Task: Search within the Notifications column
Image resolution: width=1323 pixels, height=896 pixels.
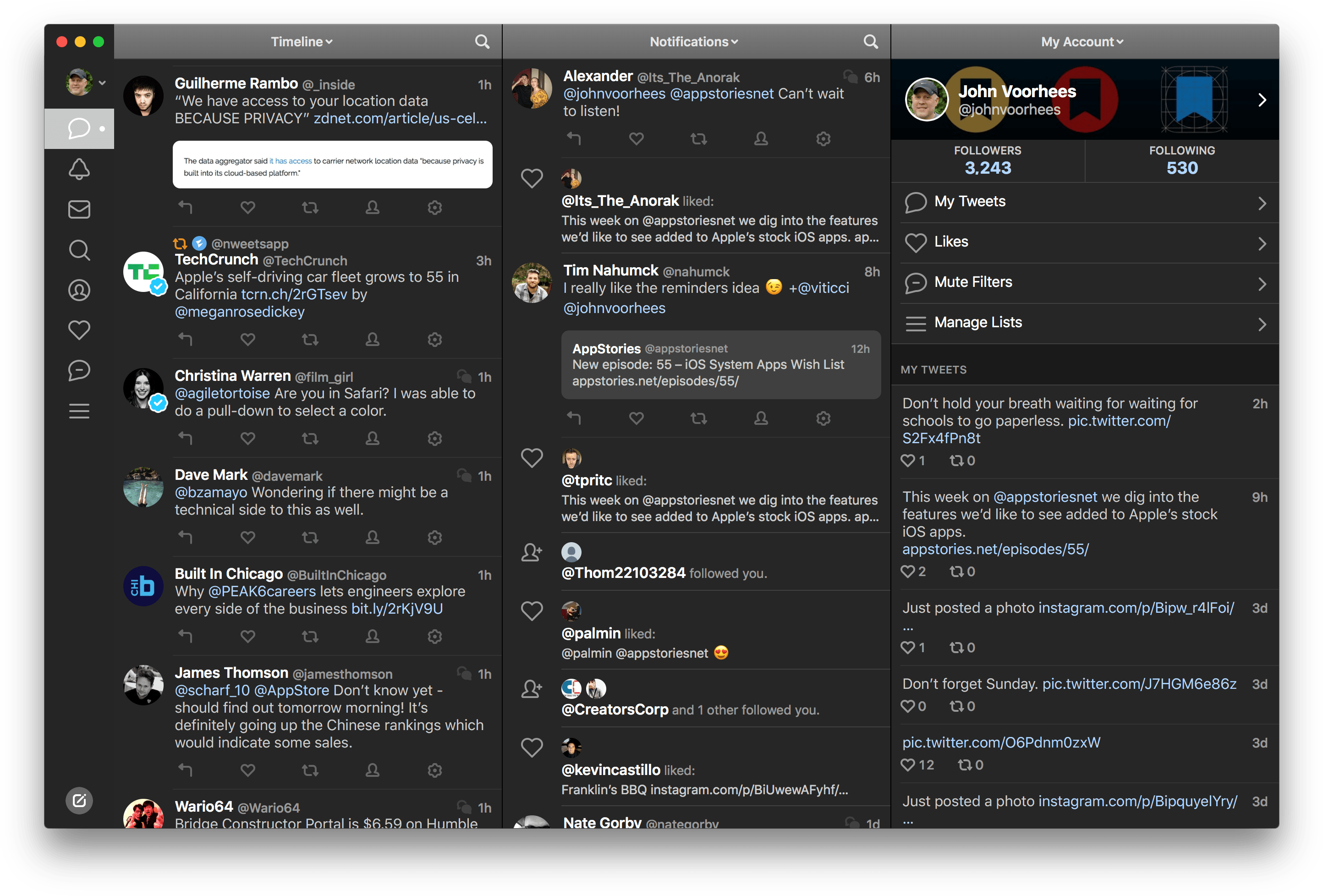Action: [870, 42]
